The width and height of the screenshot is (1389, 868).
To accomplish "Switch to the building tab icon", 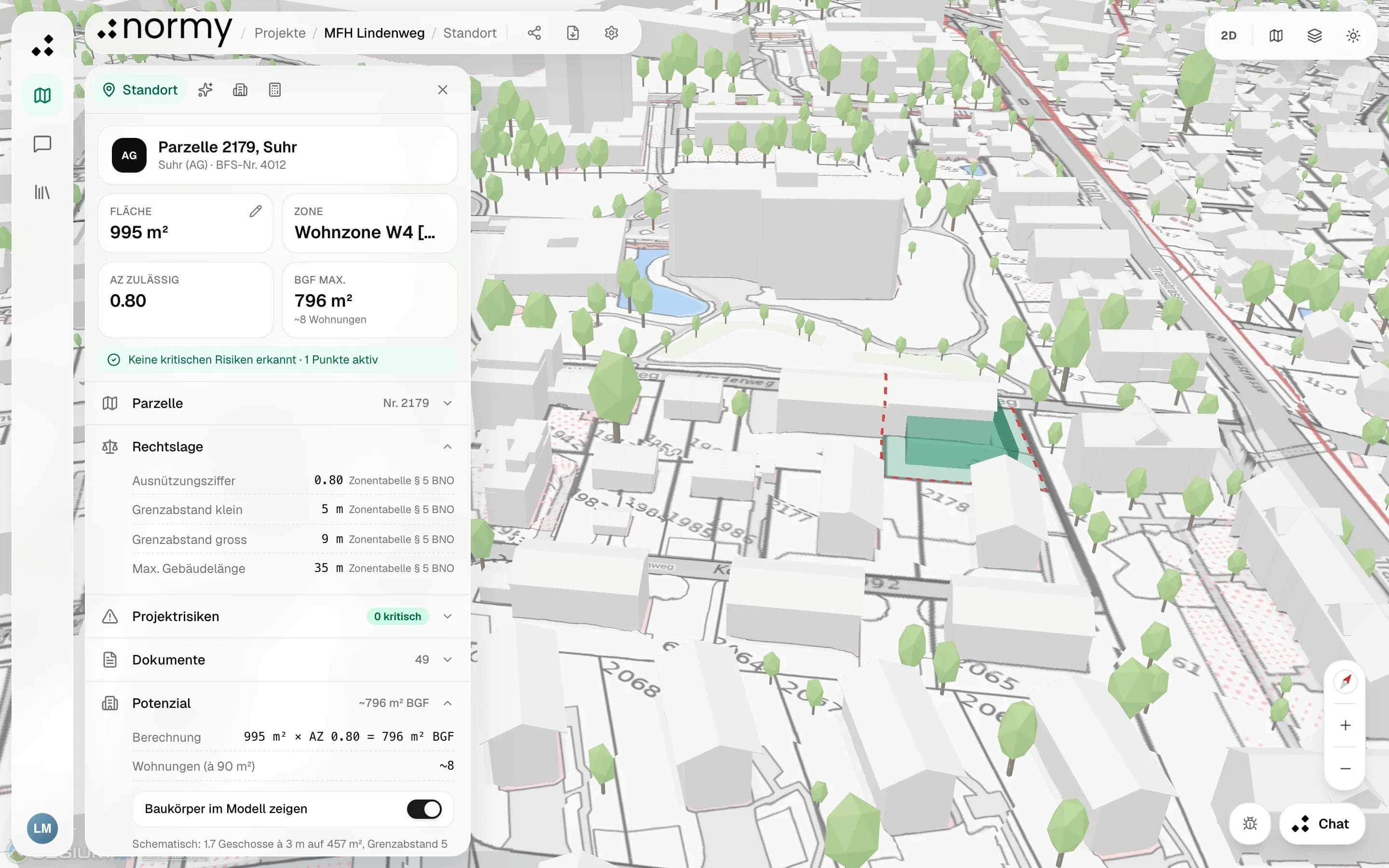I will pos(240,90).
